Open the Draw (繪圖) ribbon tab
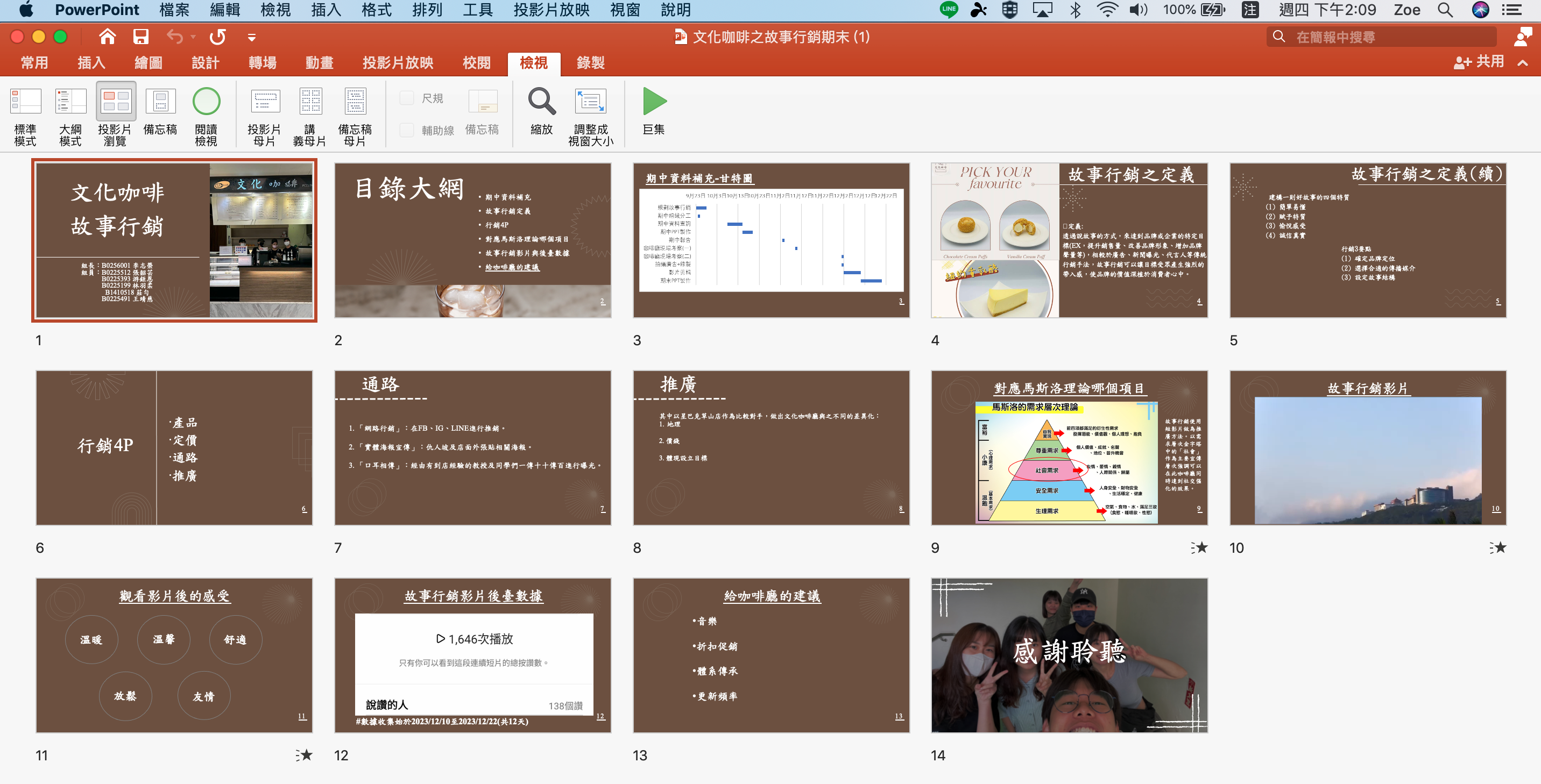 click(149, 63)
